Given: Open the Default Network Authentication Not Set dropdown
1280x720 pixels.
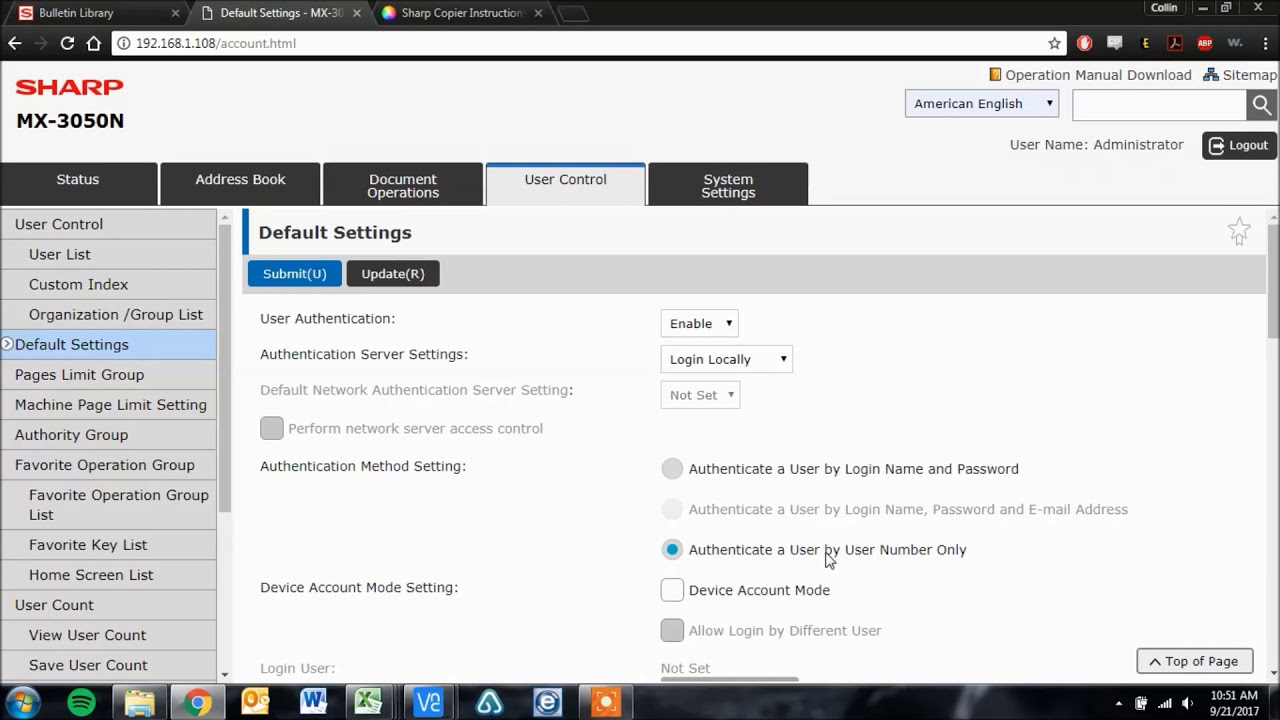Looking at the screenshot, I should point(700,395).
